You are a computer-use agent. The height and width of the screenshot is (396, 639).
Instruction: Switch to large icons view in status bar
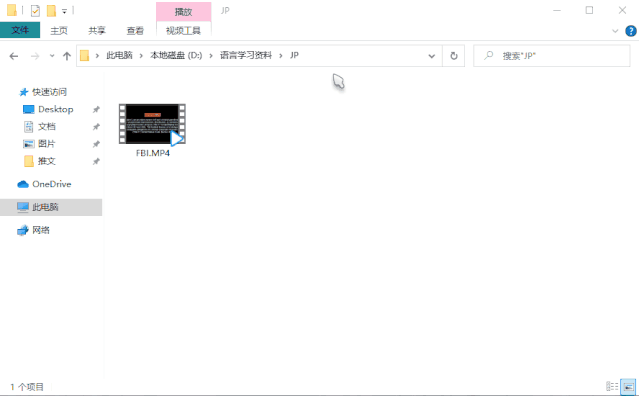pyautogui.click(x=628, y=386)
